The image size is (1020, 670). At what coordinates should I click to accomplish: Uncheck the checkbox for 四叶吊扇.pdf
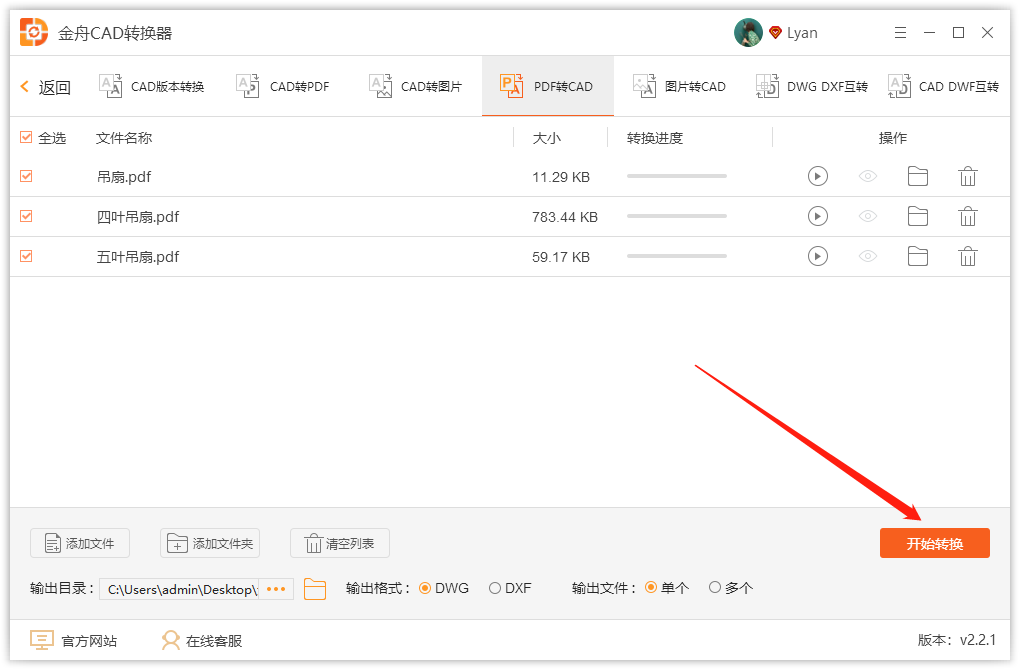[25, 216]
